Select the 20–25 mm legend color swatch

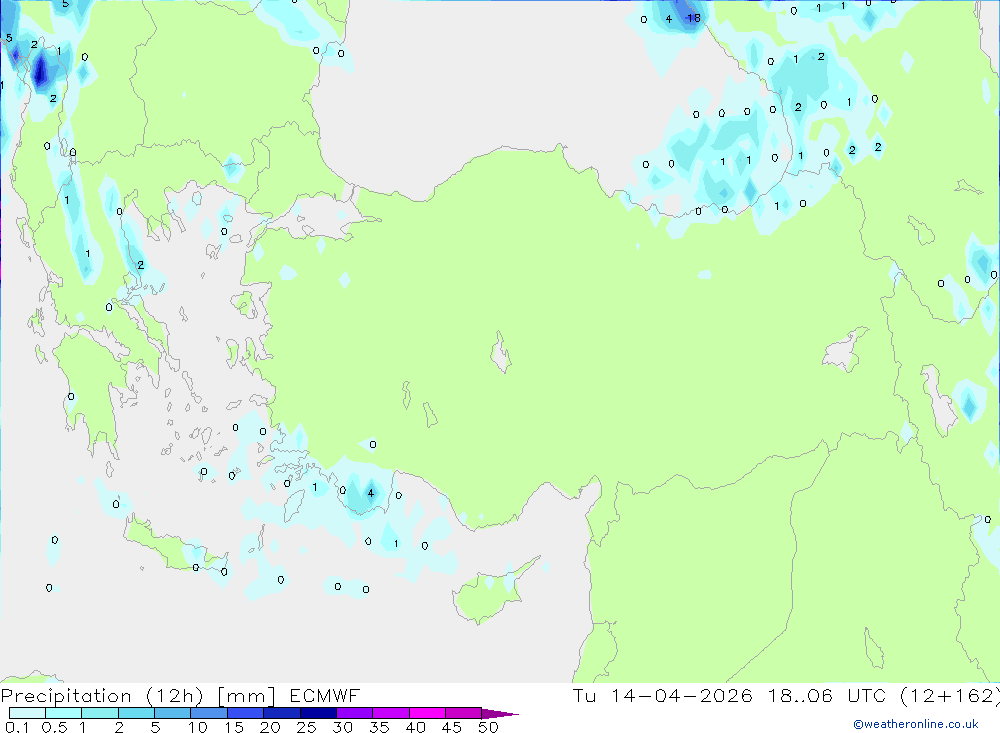point(282,713)
